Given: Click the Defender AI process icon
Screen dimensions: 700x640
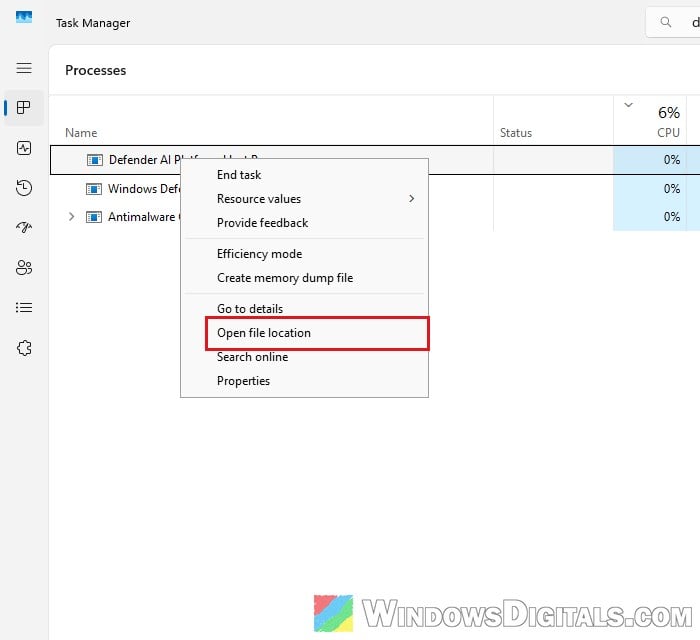Looking at the screenshot, I should (95, 160).
